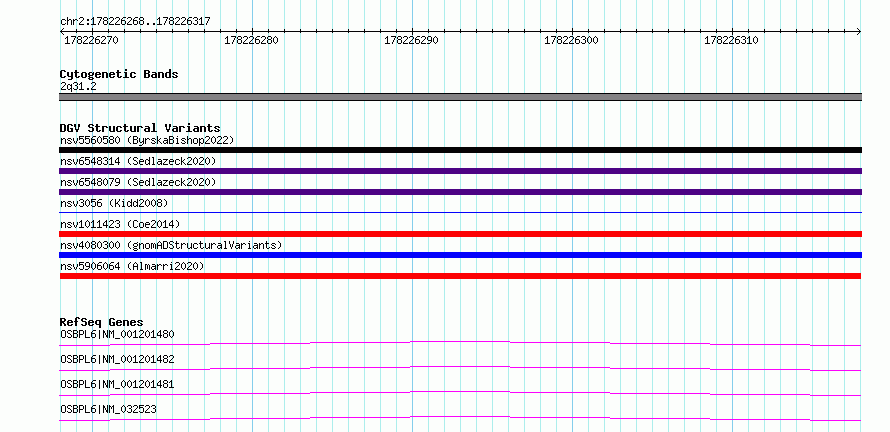The width and height of the screenshot is (890, 432).
Task: Click the 2q31.2 band label
Action: 78,86
